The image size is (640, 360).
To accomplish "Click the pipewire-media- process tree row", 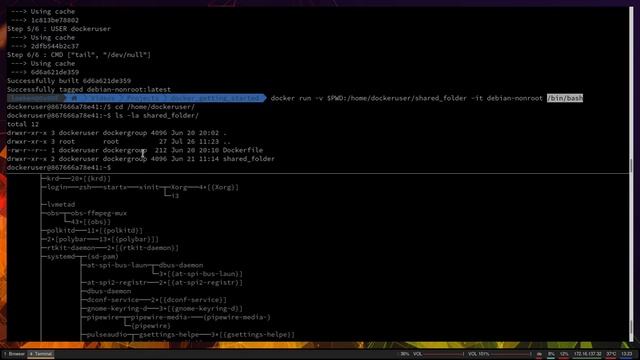I will tap(177, 317).
